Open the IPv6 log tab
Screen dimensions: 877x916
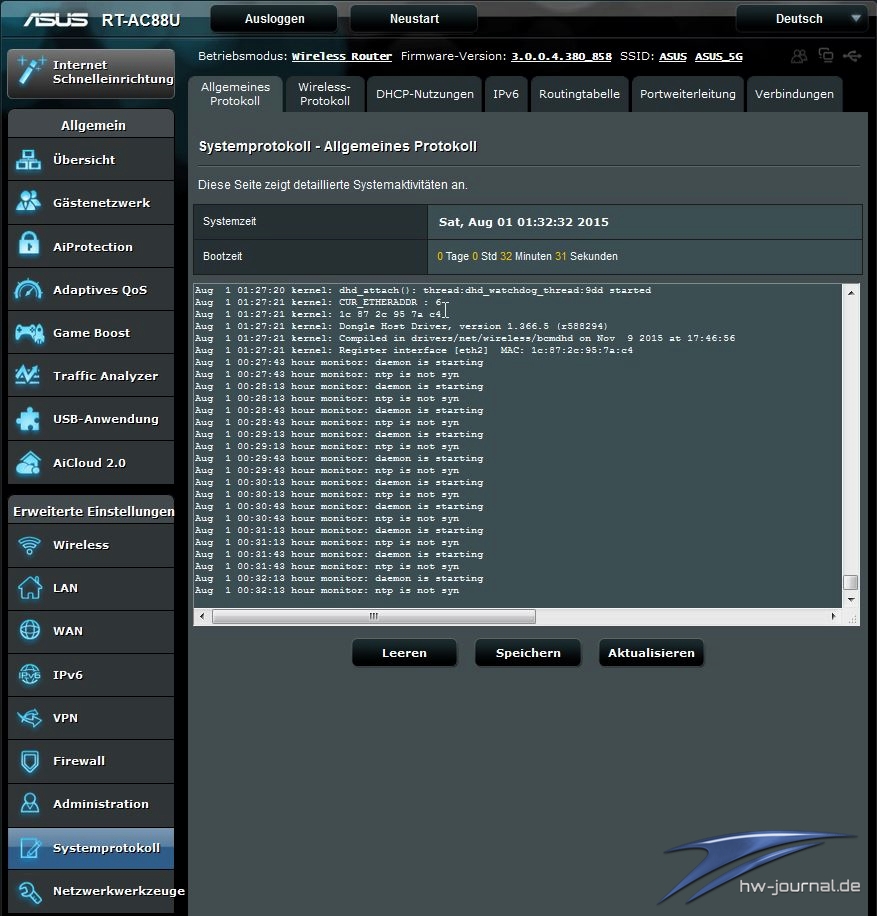coord(506,94)
